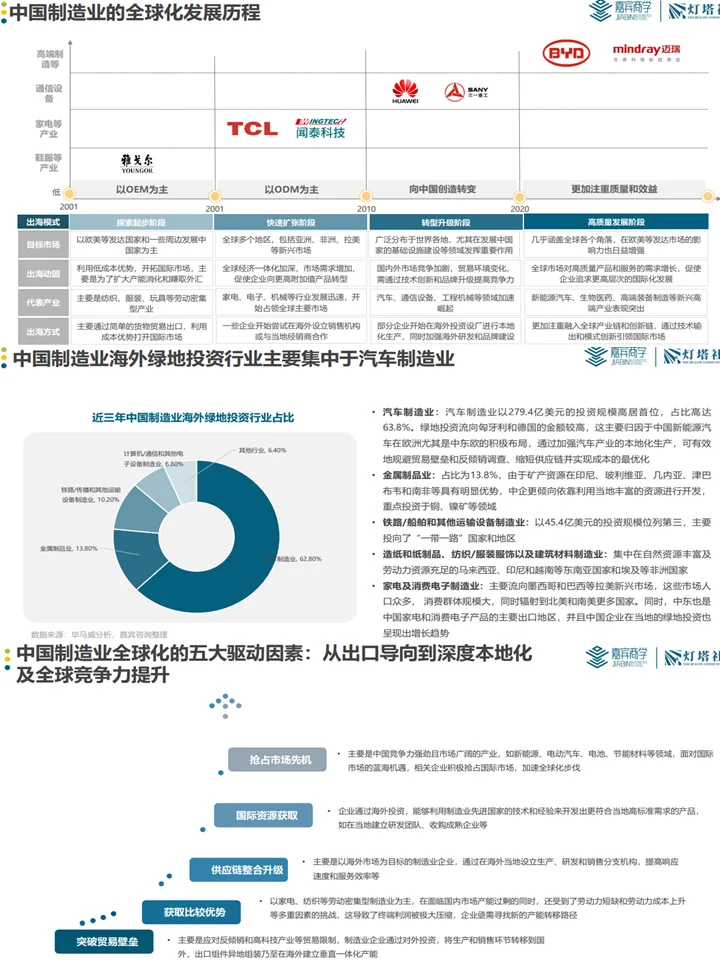Click 嘉宾商学 logo beside the 五大驱动因素 title
The height and width of the screenshot is (960, 720).
point(617,657)
